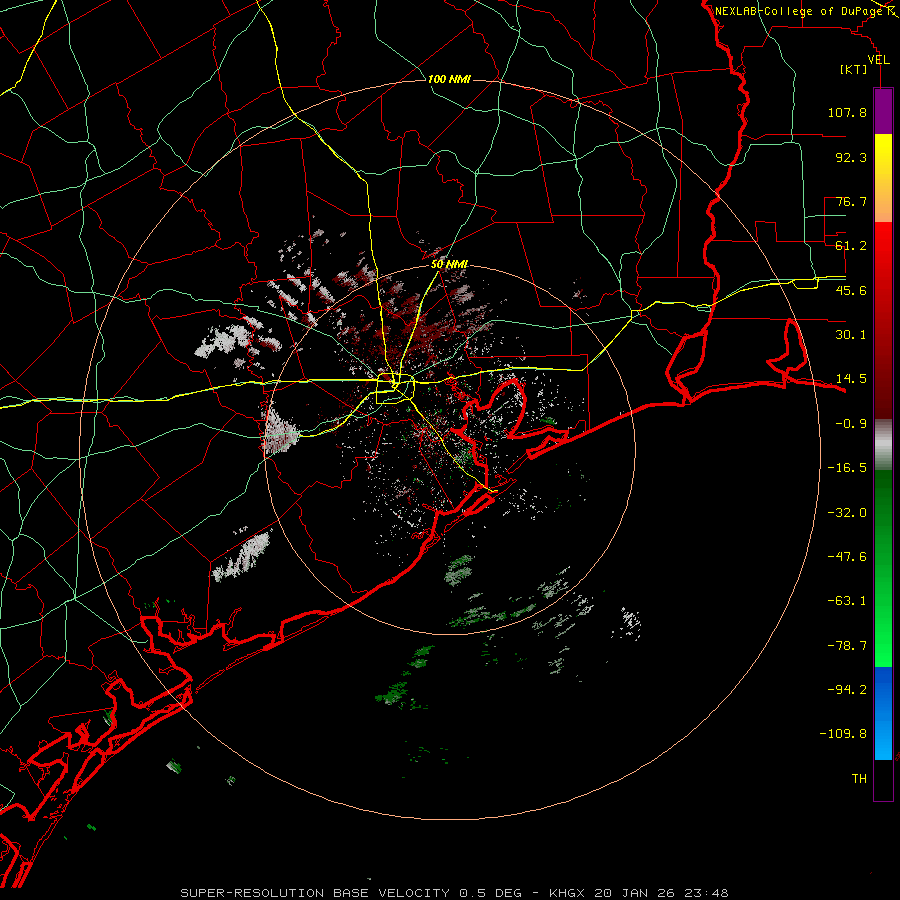This screenshot has height=900, width=900.
Task: Click the -78.7 velocity scale value
Action: pyautogui.click(x=847, y=646)
